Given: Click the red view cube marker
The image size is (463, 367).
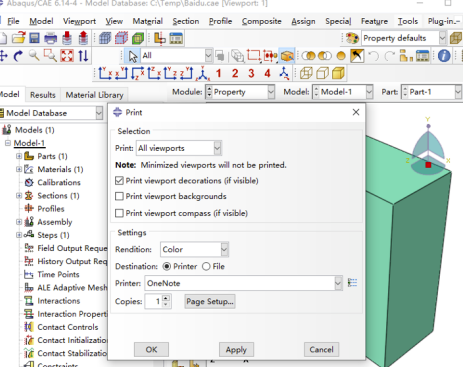Looking at the screenshot, I should point(428,165).
